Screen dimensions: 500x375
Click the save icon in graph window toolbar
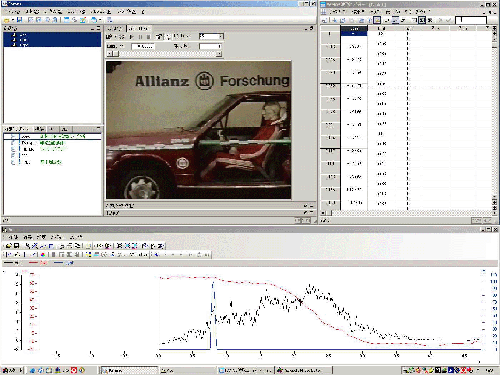coord(17,246)
